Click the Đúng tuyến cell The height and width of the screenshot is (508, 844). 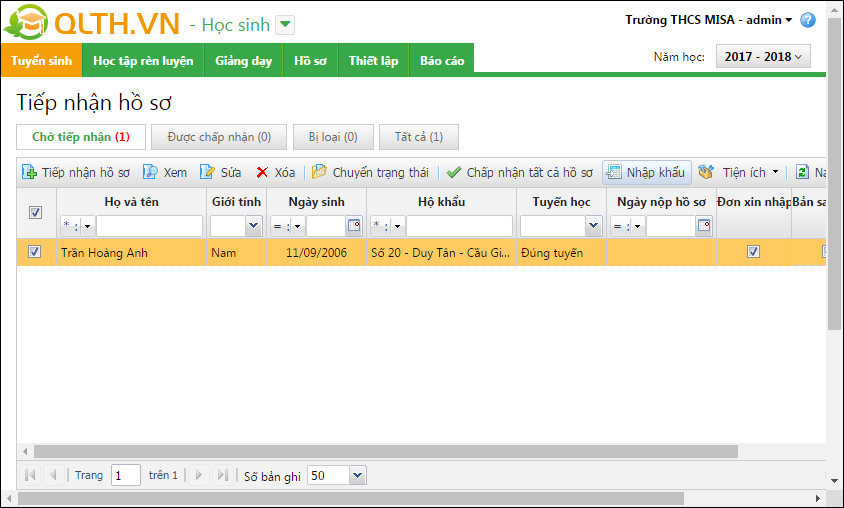561,252
